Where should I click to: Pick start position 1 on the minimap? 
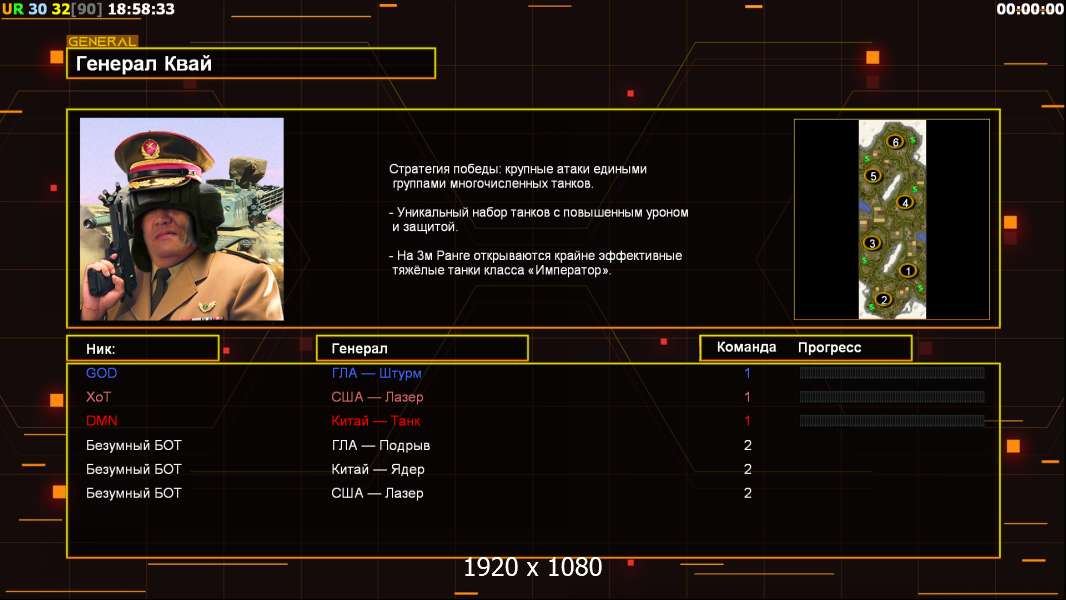click(x=908, y=270)
